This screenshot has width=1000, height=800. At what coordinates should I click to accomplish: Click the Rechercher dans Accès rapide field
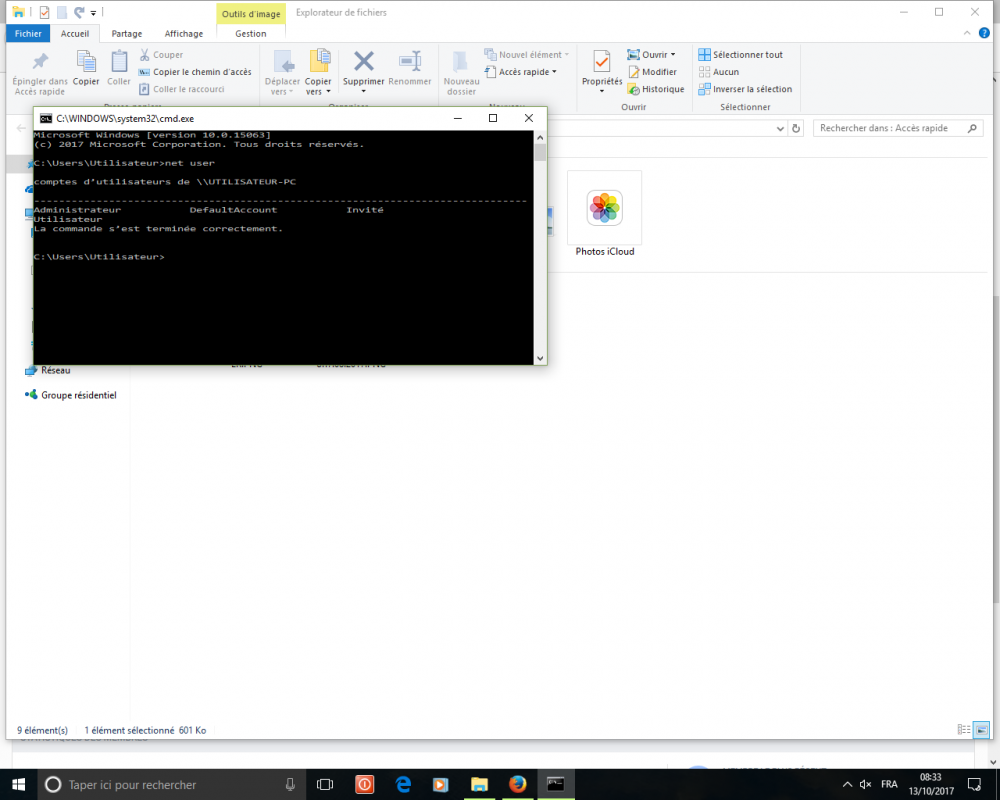(x=888, y=128)
